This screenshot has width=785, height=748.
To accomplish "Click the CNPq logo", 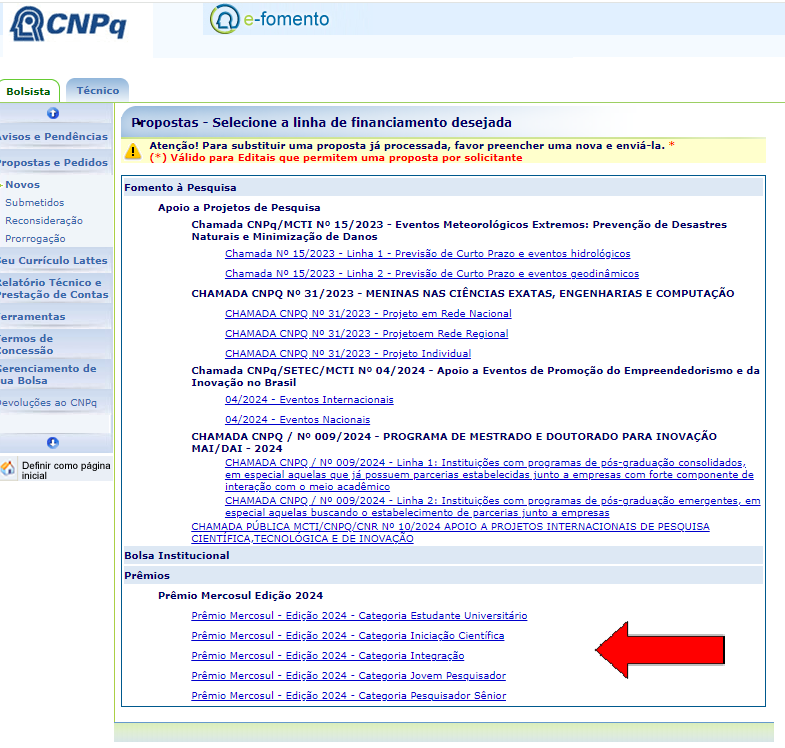I will [x=68, y=26].
